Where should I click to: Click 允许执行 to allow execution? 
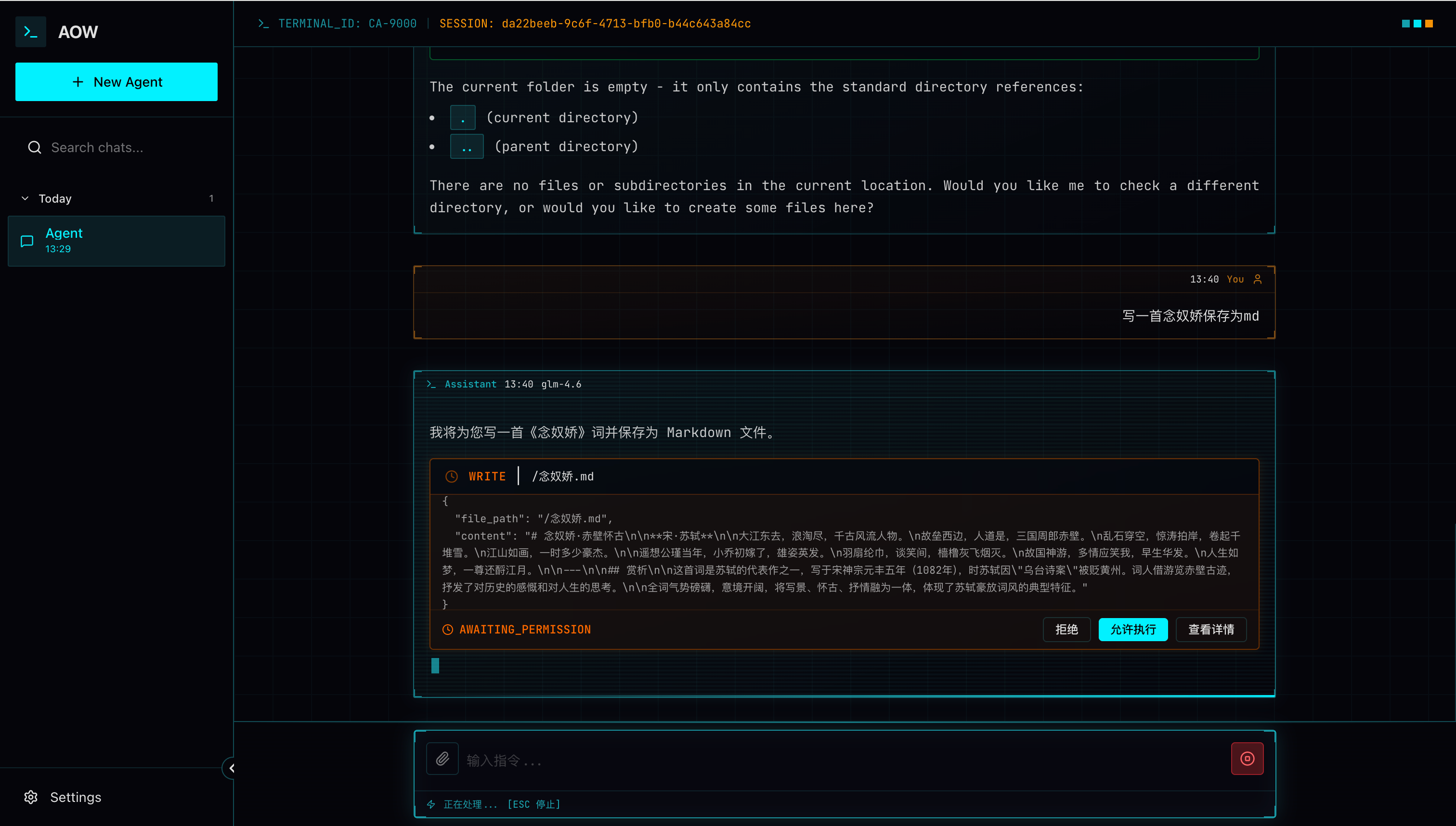(x=1132, y=630)
